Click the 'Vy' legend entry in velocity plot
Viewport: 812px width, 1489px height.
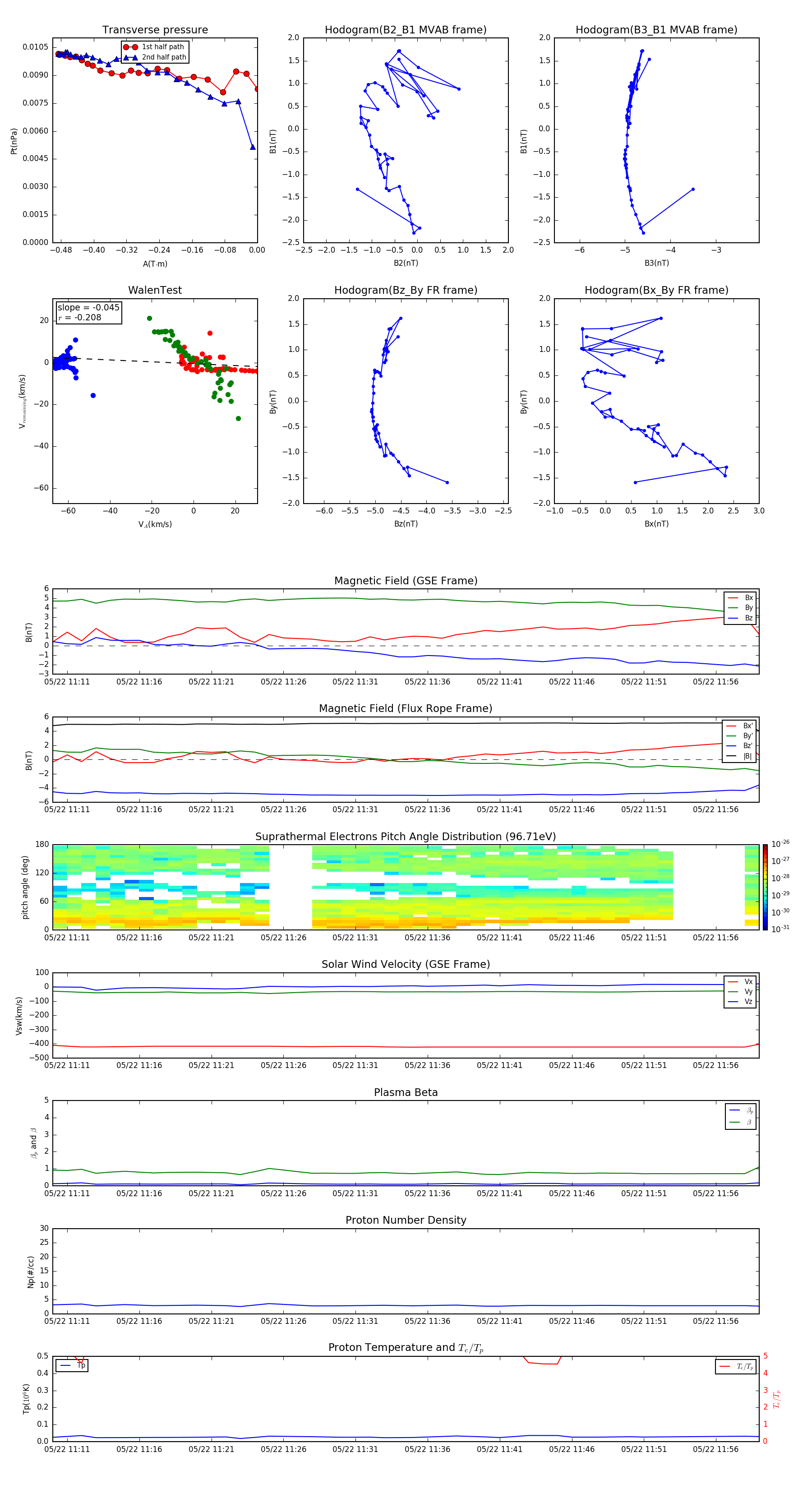[741, 991]
